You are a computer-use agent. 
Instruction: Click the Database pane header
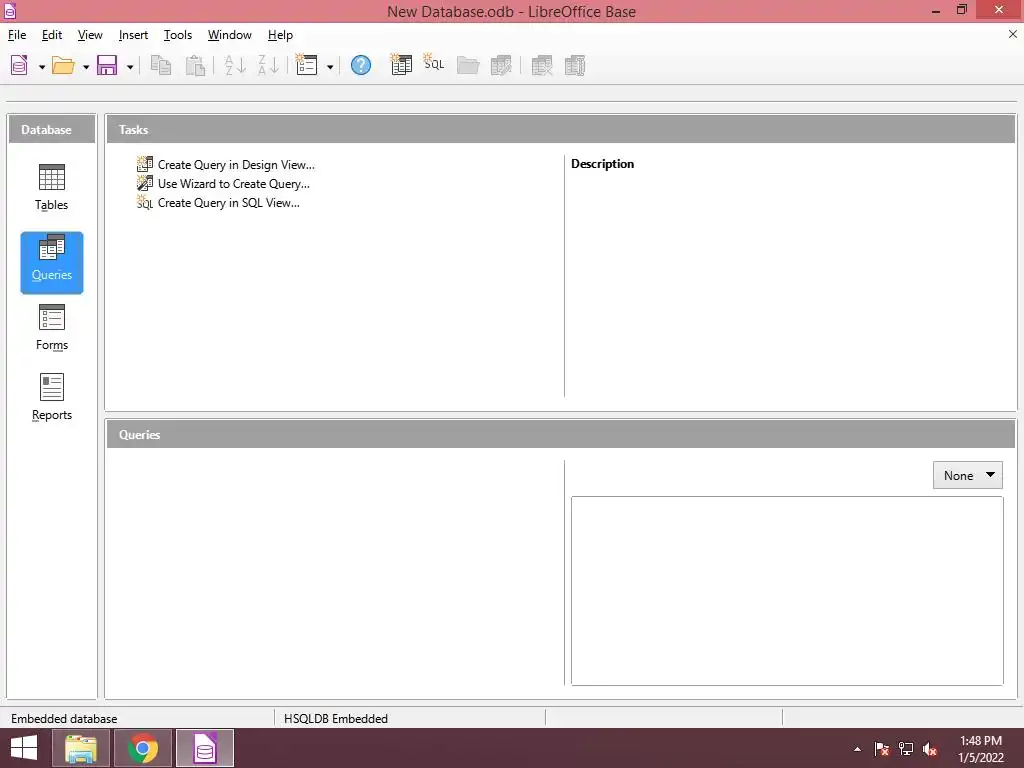[x=52, y=129]
